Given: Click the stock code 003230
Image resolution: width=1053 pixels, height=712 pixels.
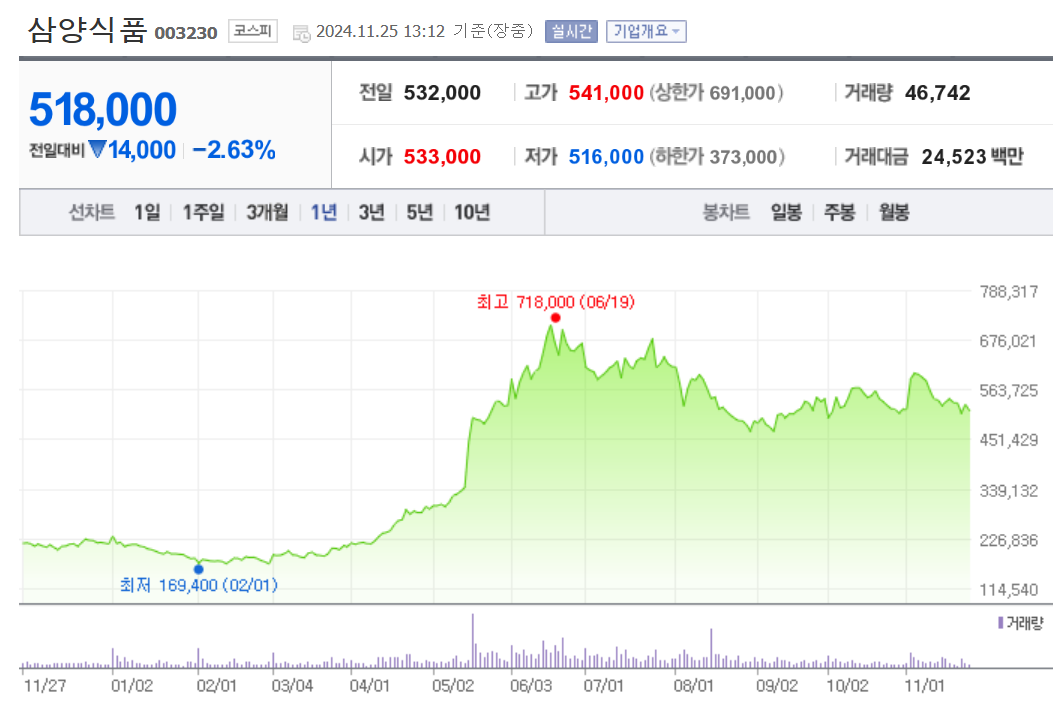Looking at the screenshot, I should (x=186, y=33).
